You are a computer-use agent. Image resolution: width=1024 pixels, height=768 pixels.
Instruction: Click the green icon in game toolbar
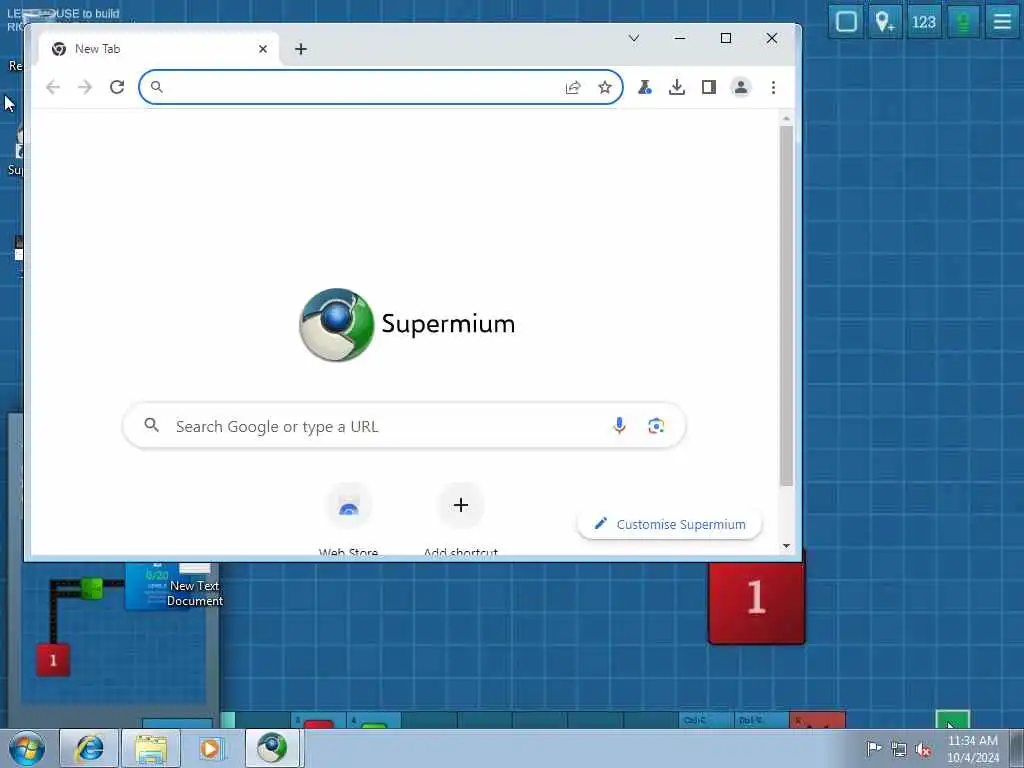coord(963,22)
